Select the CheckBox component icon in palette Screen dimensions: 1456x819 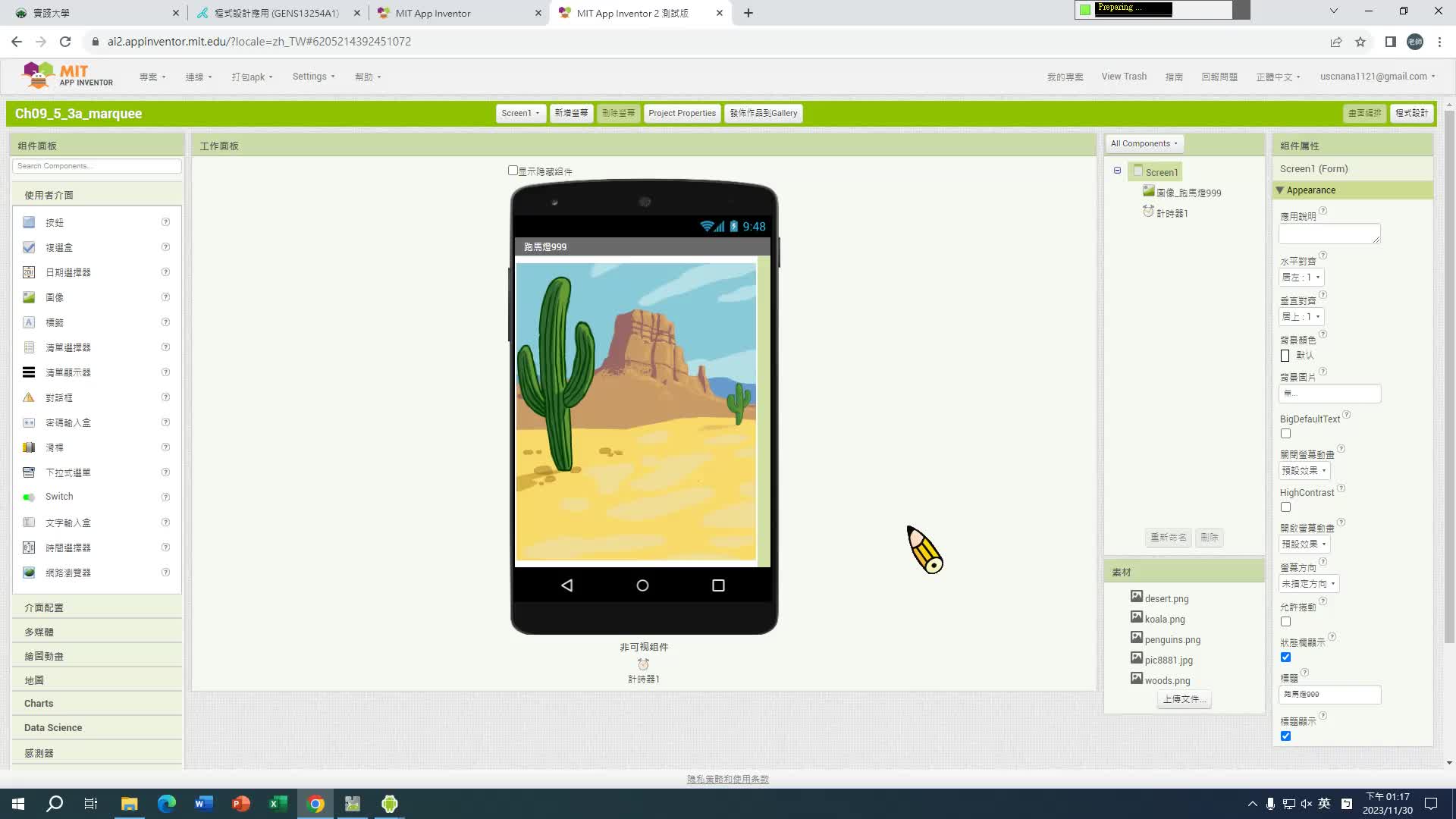click(29, 247)
